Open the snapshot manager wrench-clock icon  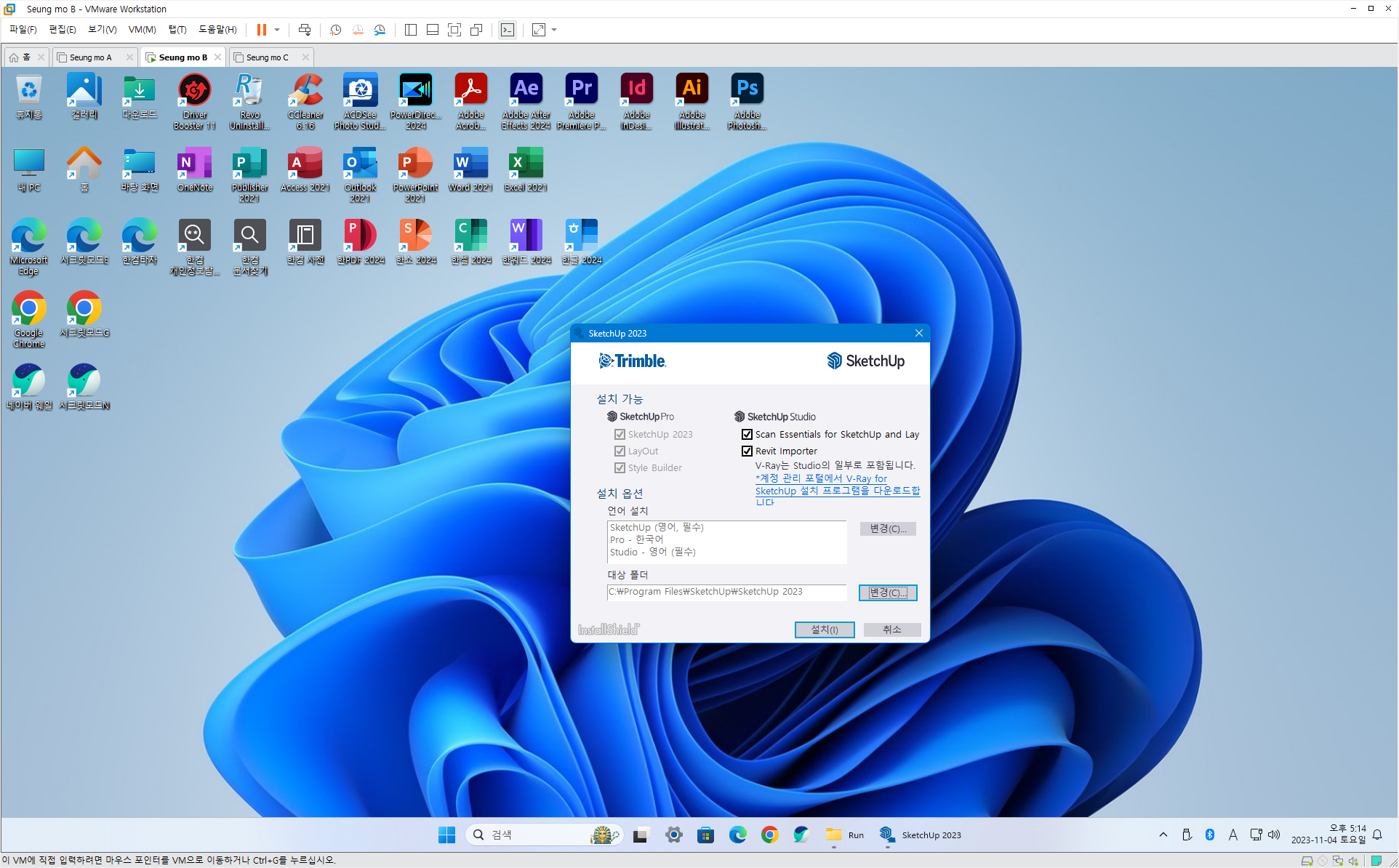pyautogui.click(x=380, y=30)
